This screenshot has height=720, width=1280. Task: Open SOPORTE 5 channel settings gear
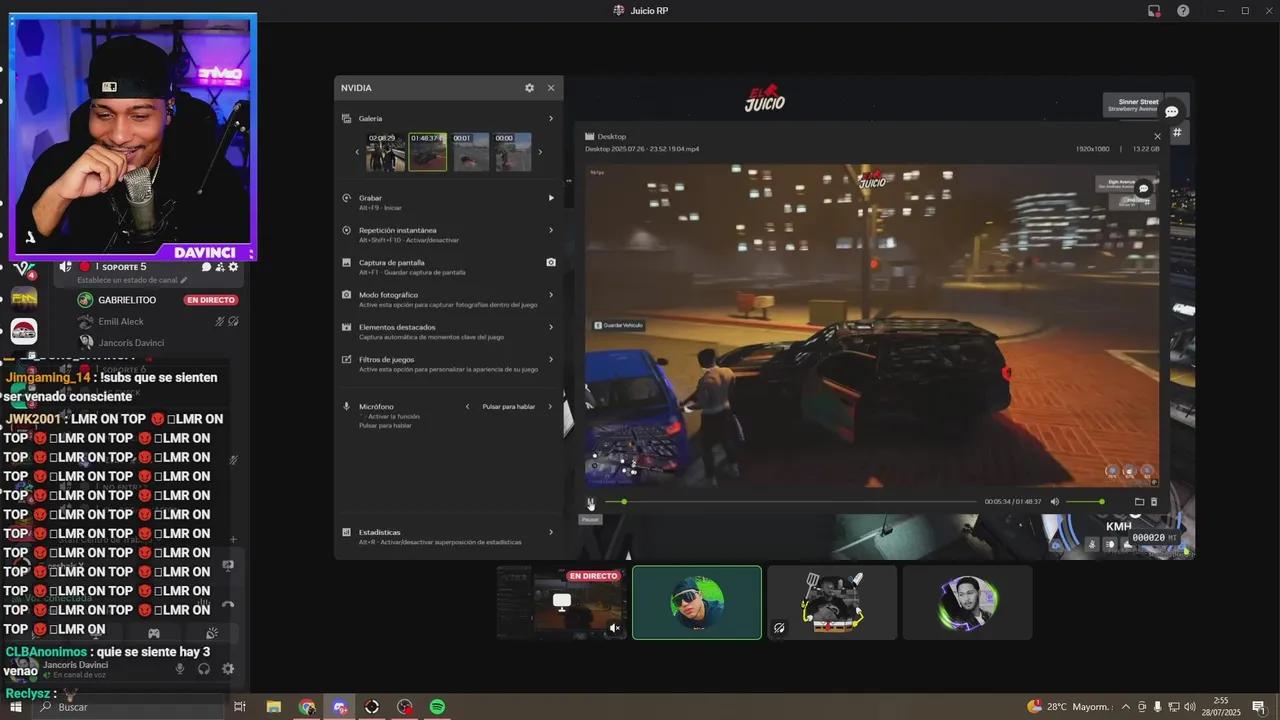233,267
